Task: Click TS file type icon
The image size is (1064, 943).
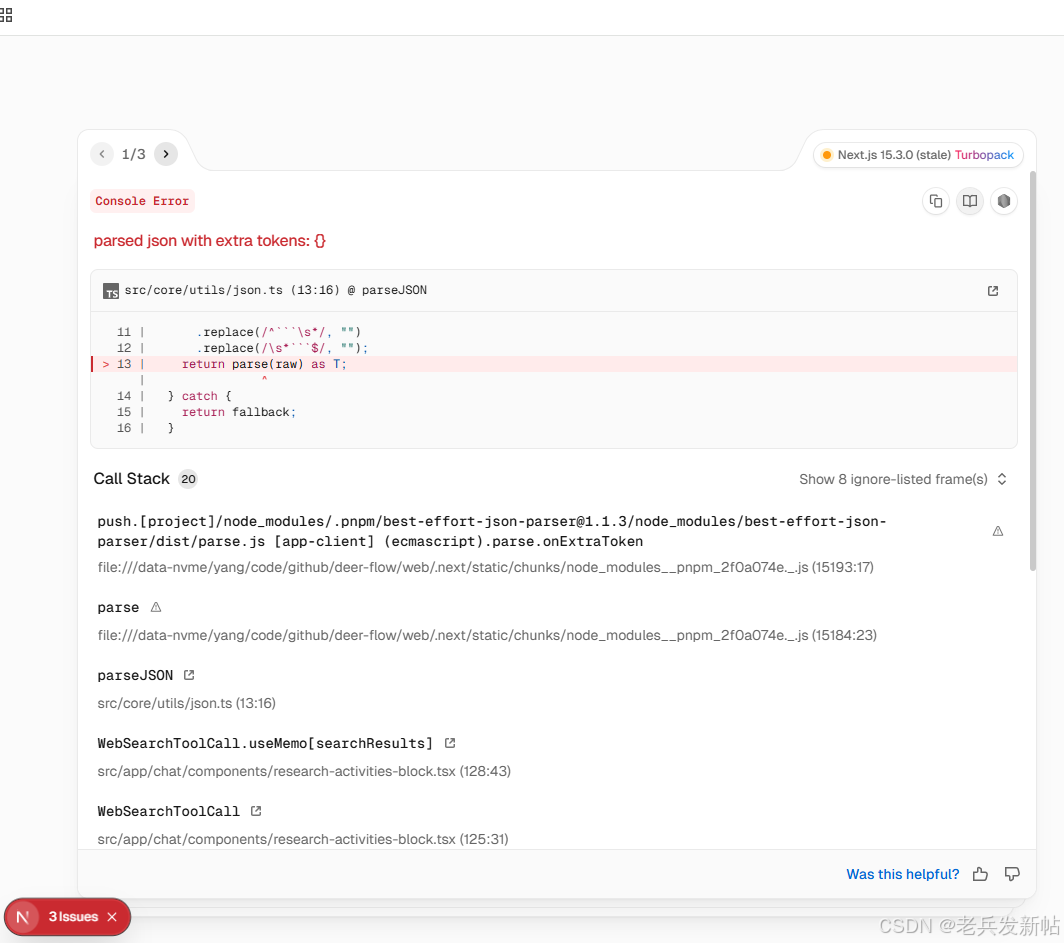Action: click(x=111, y=291)
